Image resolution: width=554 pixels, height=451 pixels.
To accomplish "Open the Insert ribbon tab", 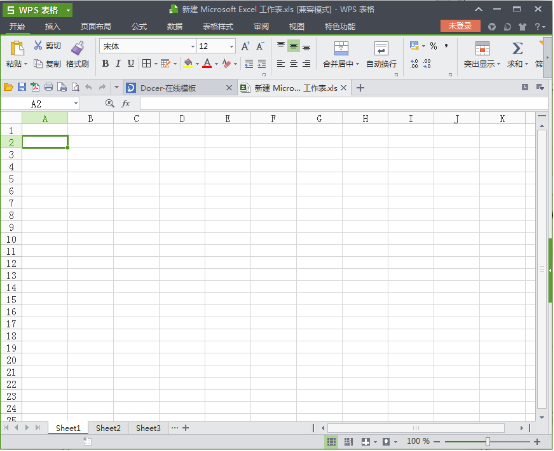I will (x=53, y=27).
